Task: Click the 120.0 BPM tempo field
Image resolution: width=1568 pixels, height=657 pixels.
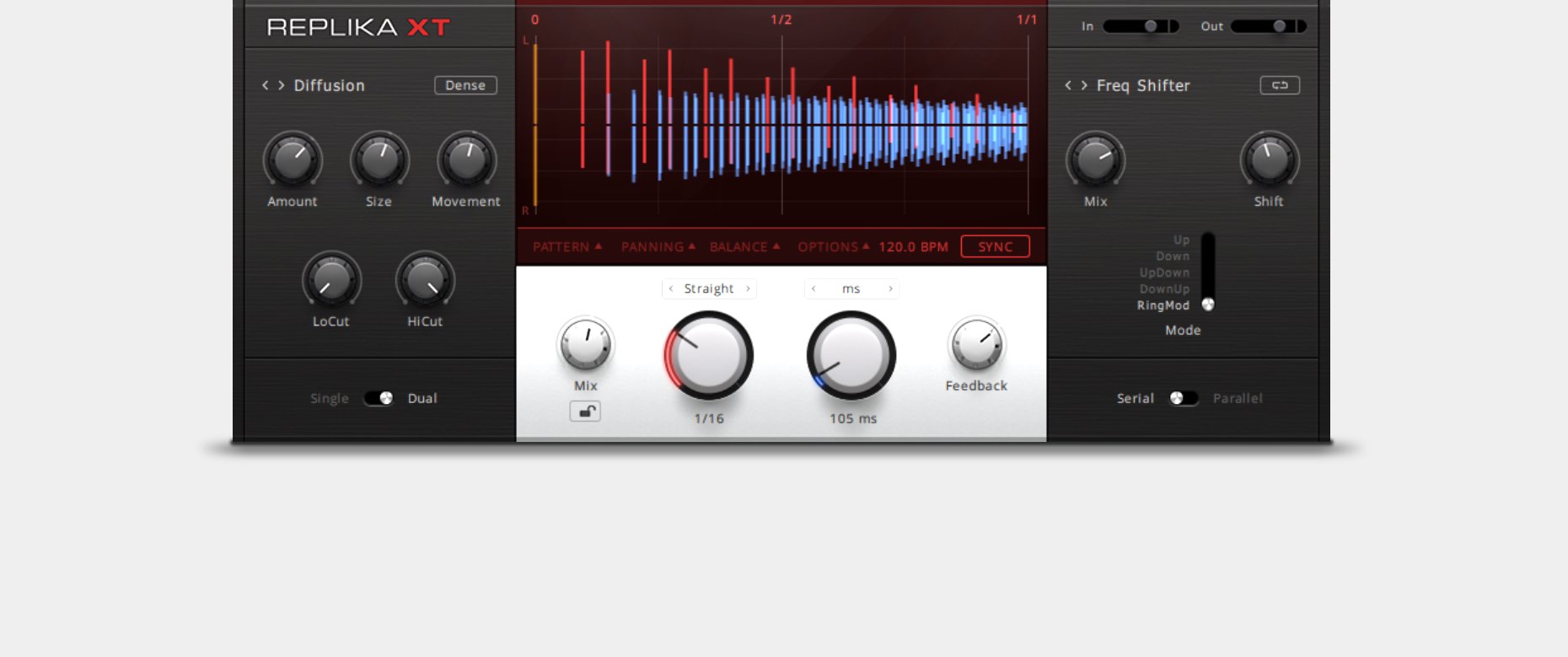Action: pyautogui.click(x=914, y=246)
